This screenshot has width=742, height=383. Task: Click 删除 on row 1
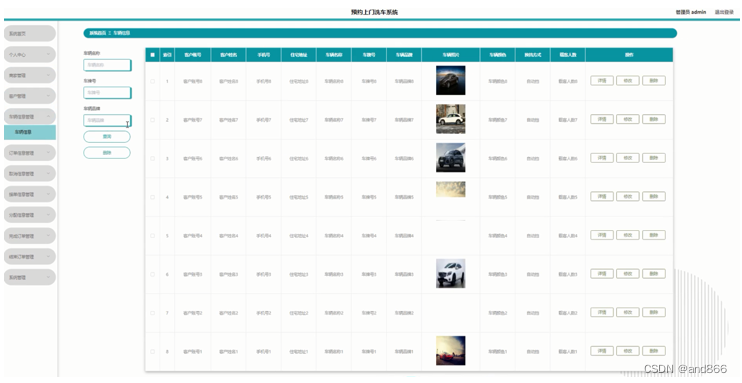point(654,80)
